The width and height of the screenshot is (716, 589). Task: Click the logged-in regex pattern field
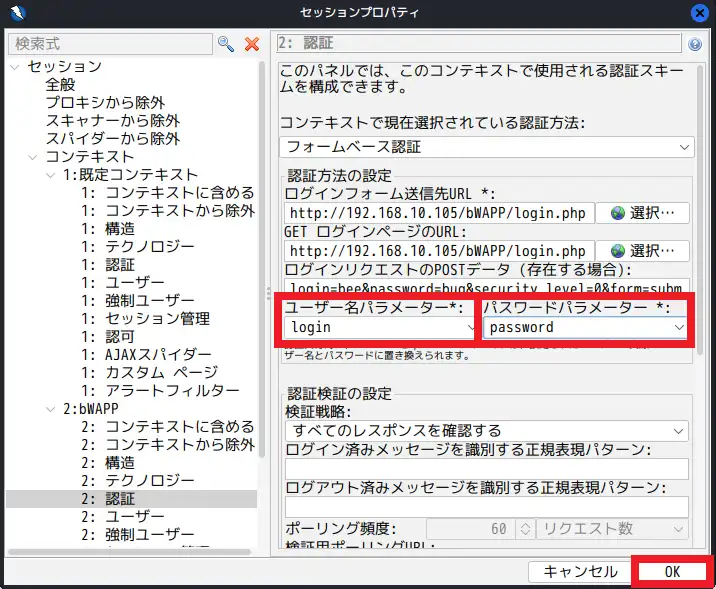tap(487, 469)
